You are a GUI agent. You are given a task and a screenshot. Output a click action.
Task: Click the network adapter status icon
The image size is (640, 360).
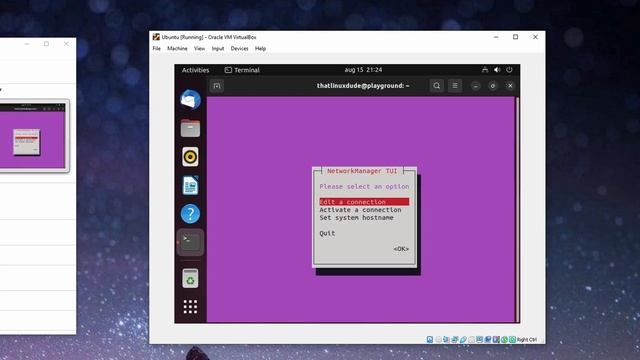click(x=454, y=340)
